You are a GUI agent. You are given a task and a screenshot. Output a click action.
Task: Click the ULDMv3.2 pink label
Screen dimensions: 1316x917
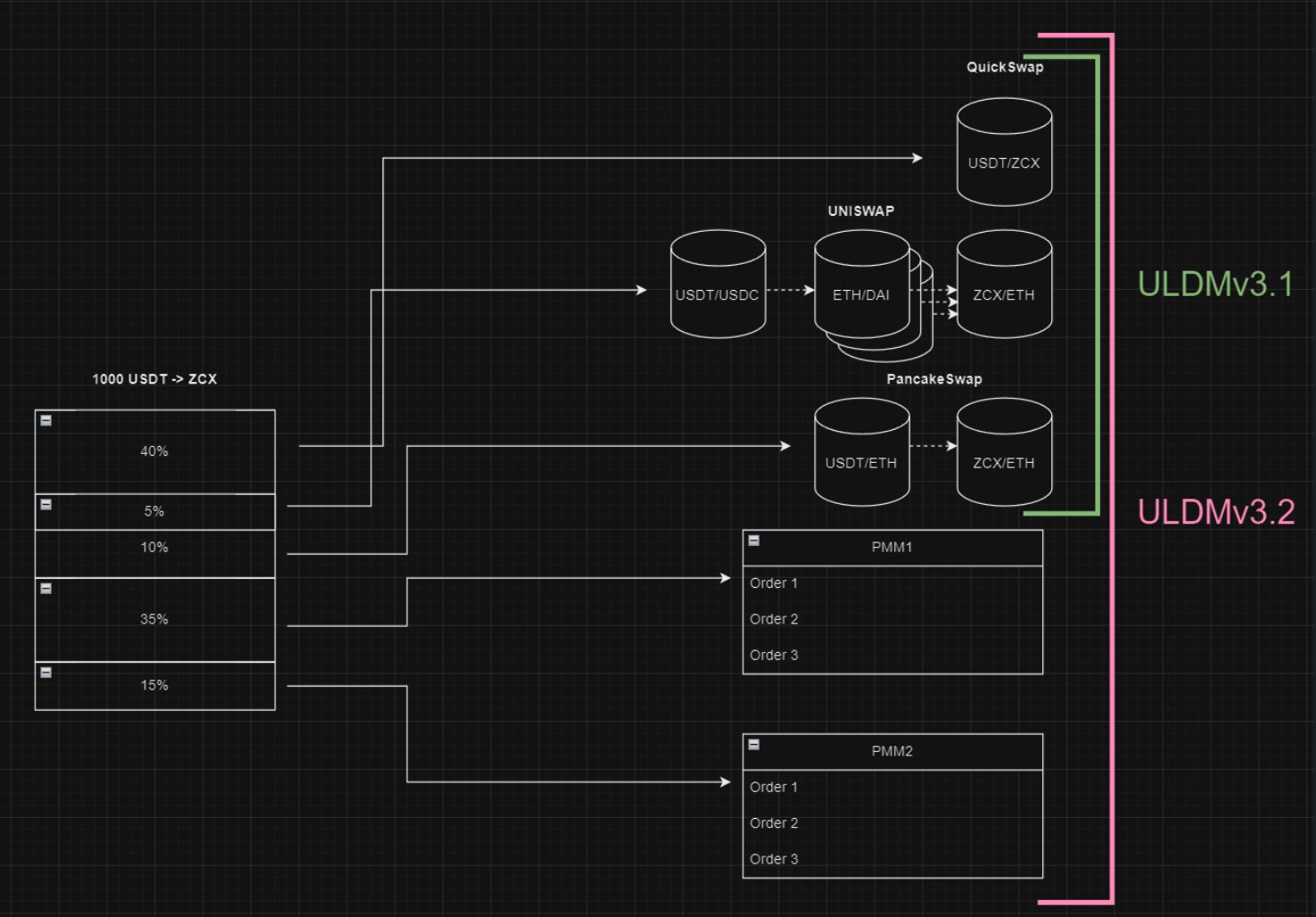1215,512
